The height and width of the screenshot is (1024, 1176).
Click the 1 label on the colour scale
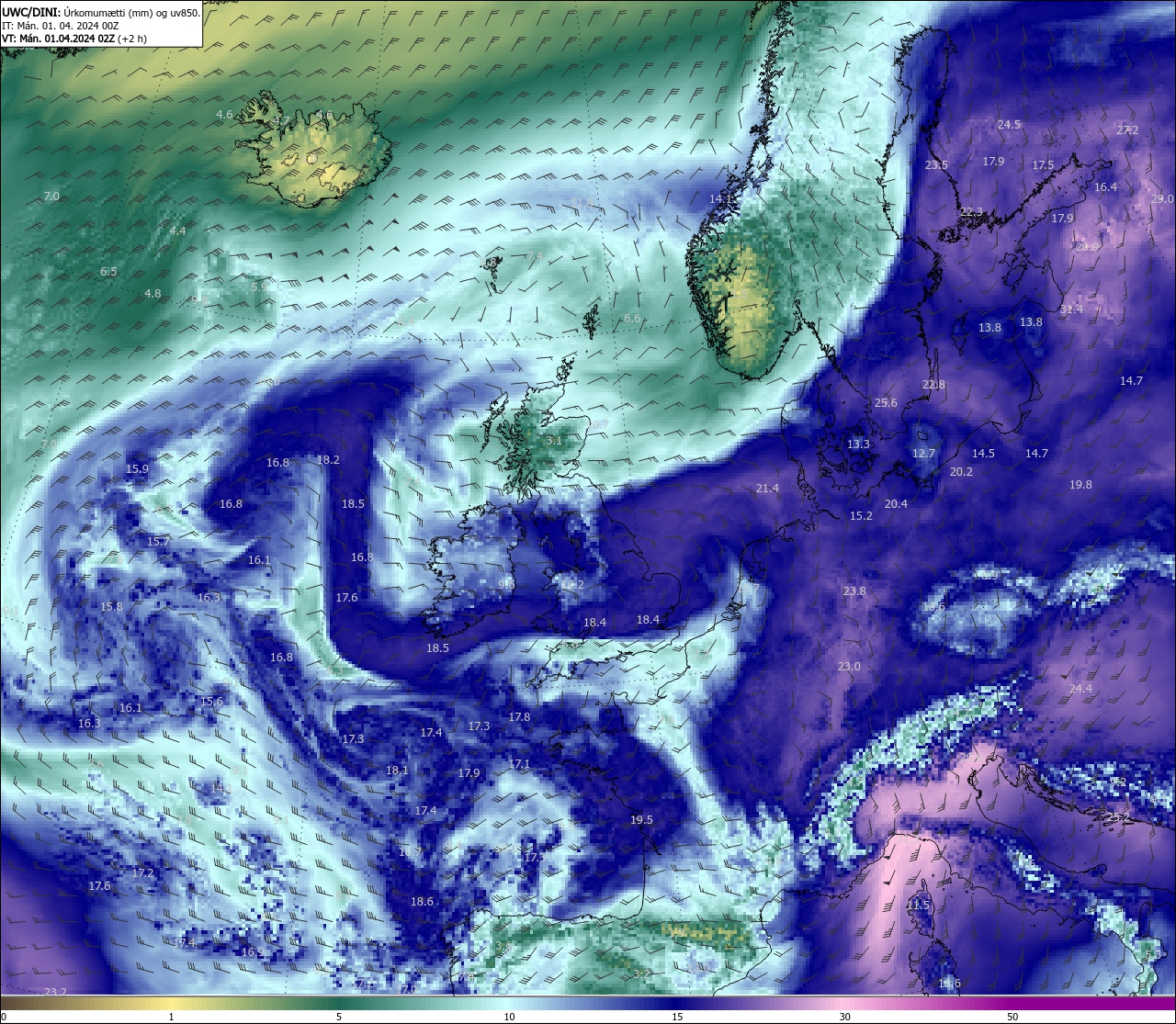[172, 1017]
